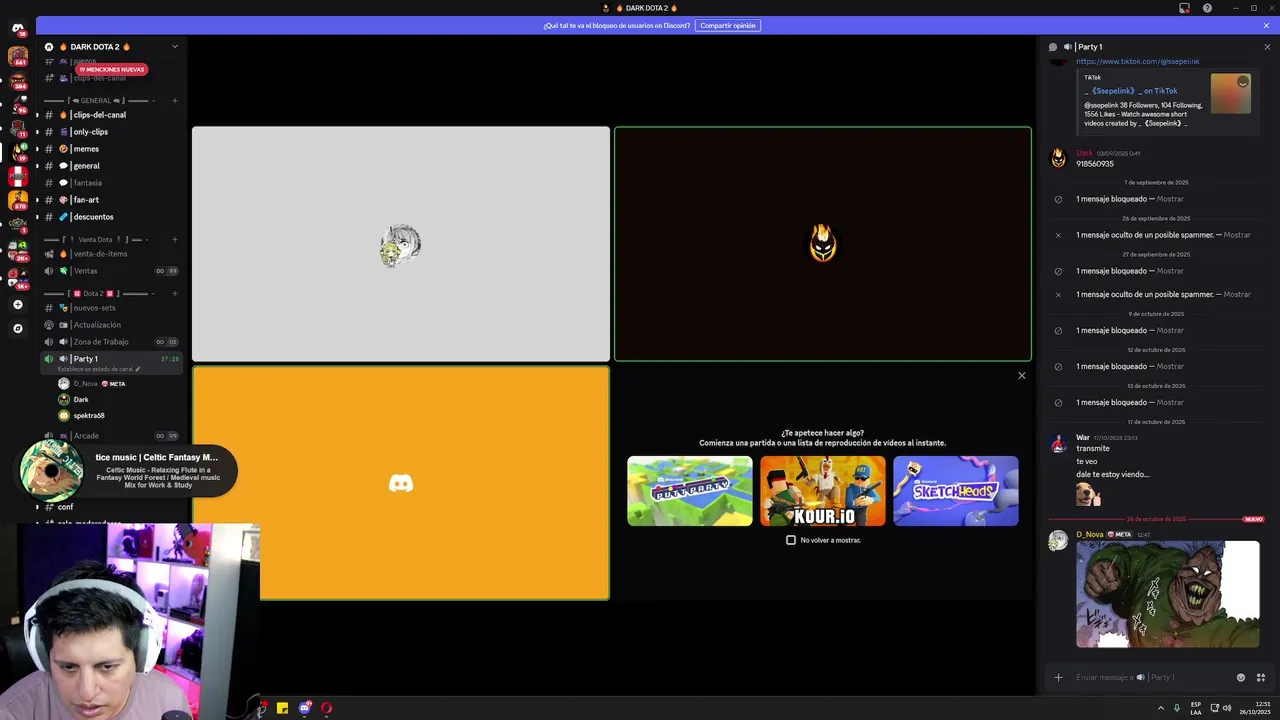Create channel in Dota 2 category

(175, 293)
